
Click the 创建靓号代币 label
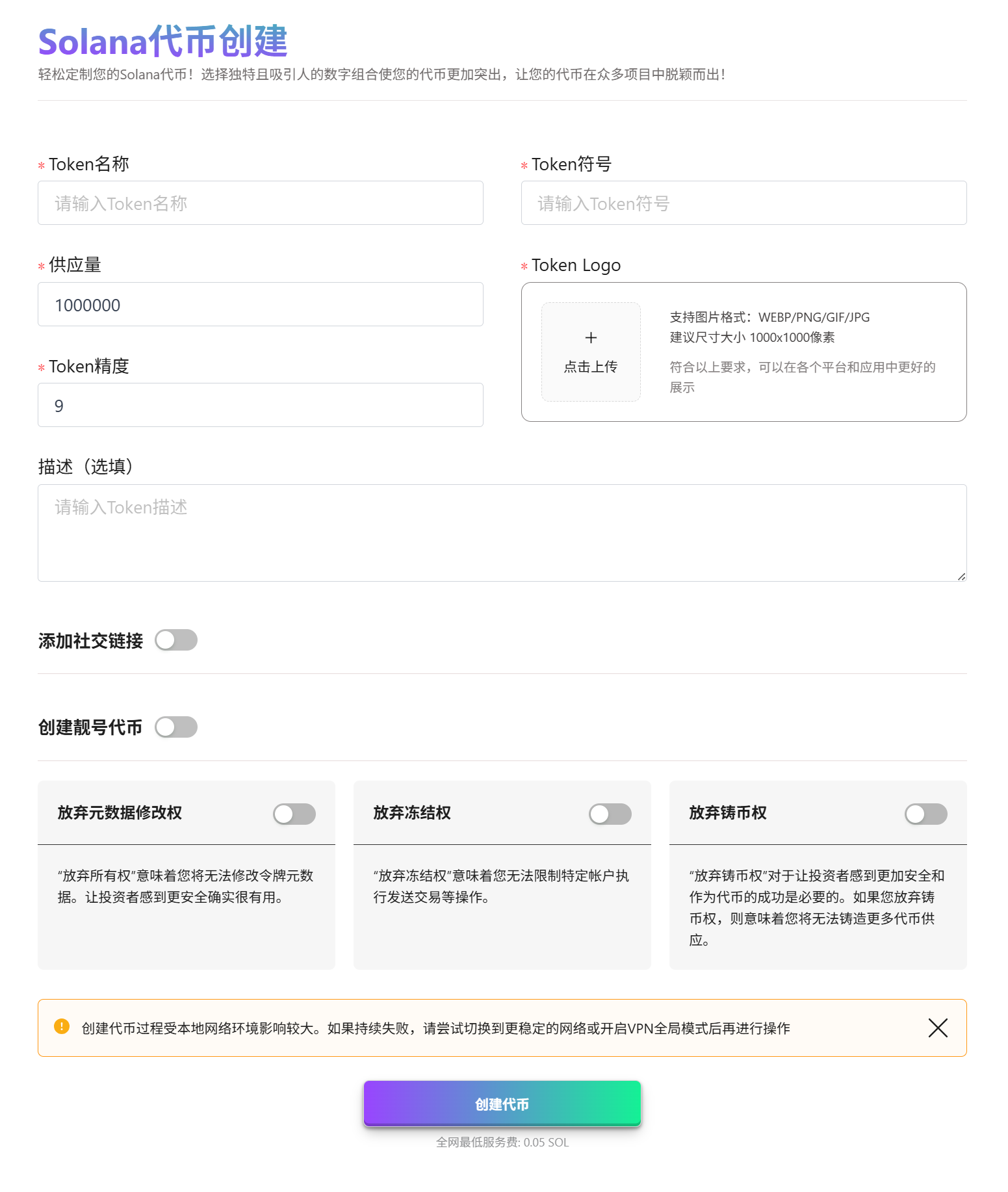click(90, 727)
